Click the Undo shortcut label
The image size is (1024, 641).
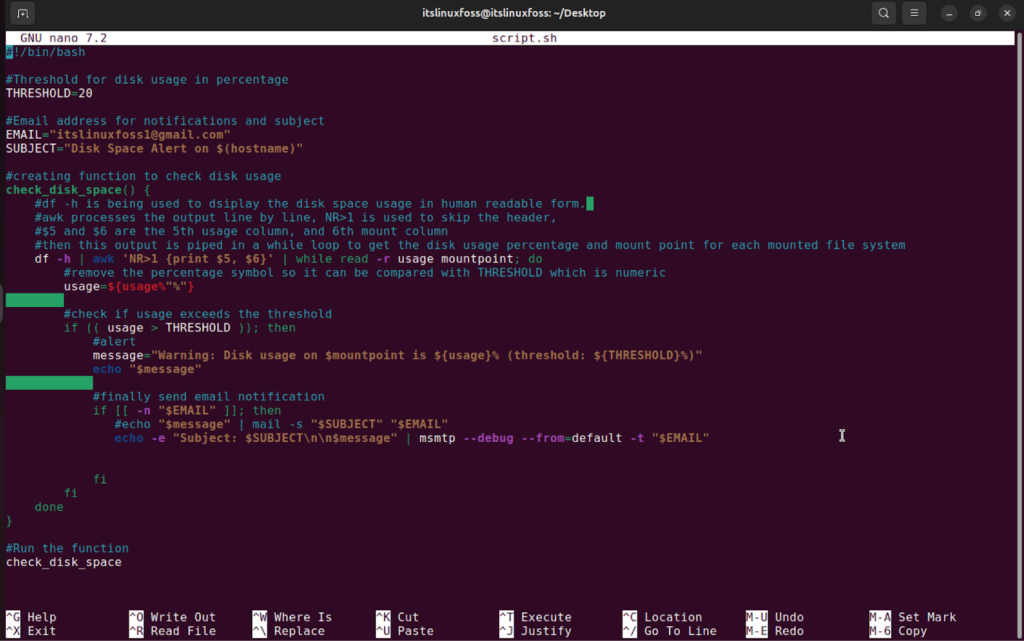click(x=775, y=617)
